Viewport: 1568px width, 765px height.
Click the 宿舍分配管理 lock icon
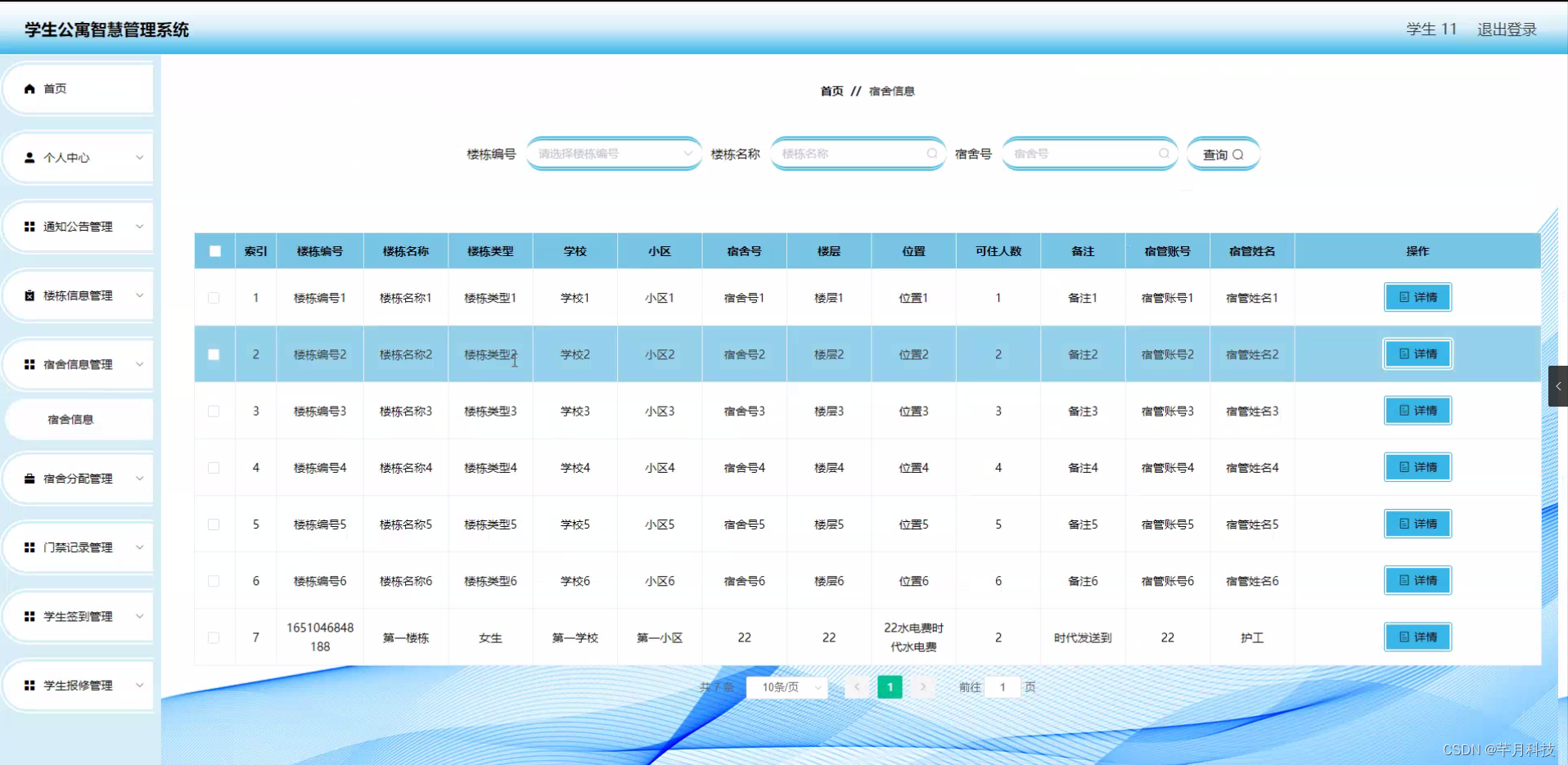pyautogui.click(x=30, y=478)
